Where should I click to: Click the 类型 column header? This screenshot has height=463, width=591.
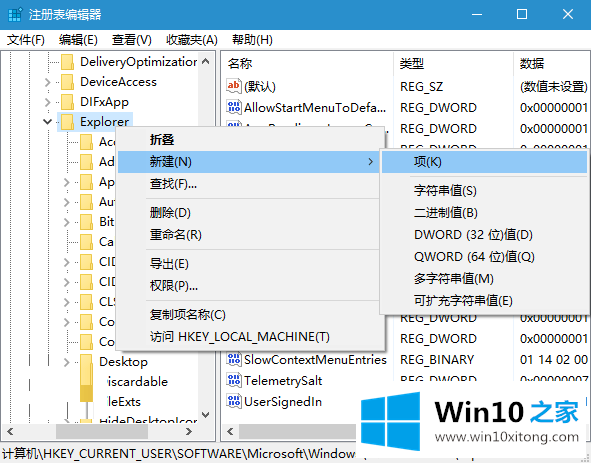pyautogui.click(x=453, y=63)
